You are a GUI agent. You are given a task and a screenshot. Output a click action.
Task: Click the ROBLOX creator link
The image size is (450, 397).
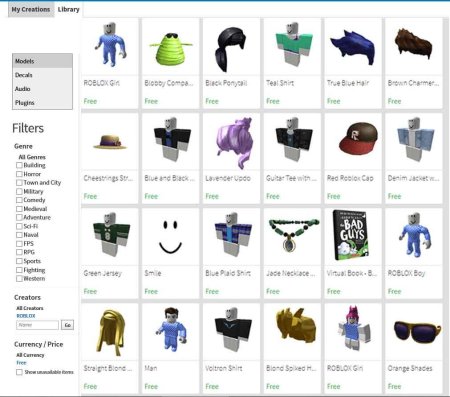click(x=26, y=316)
